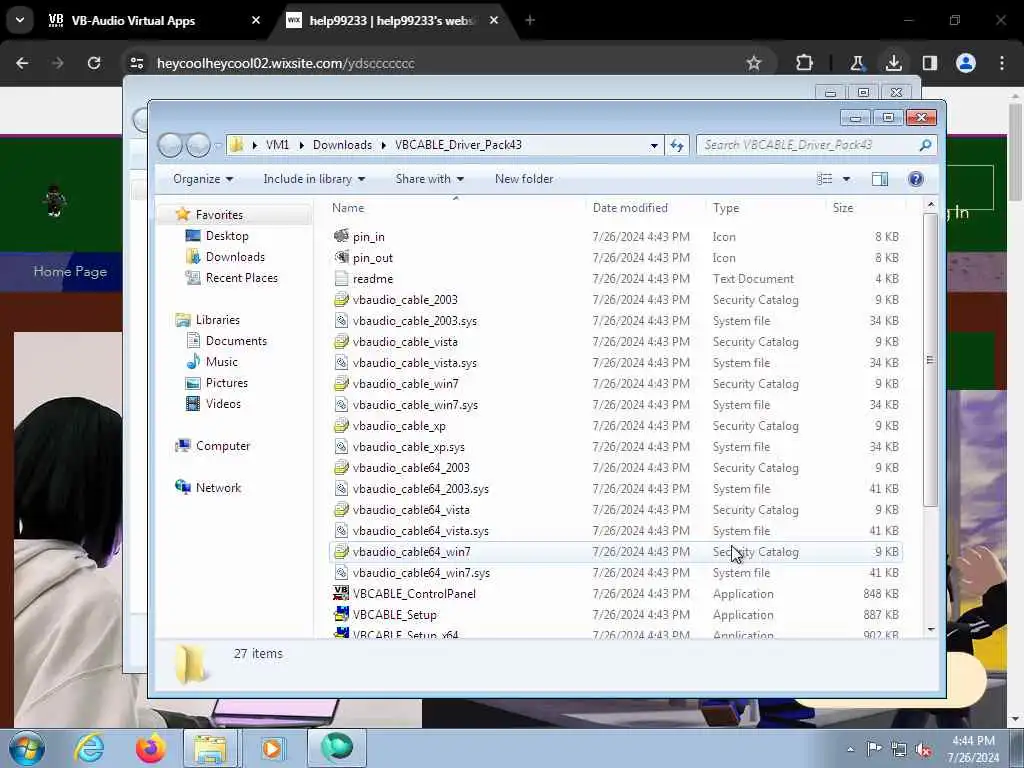Open the view options dropdown arrow

click(846, 179)
